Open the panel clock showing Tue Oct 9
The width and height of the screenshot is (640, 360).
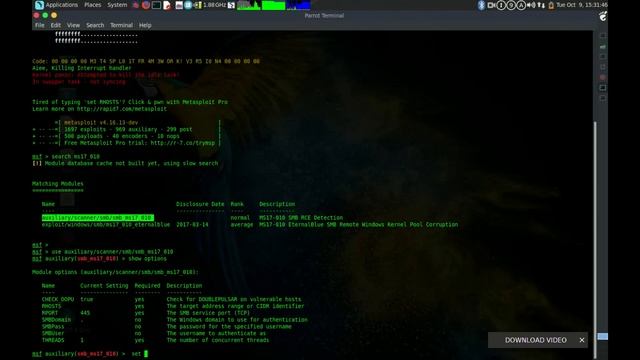tap(582, 5)
